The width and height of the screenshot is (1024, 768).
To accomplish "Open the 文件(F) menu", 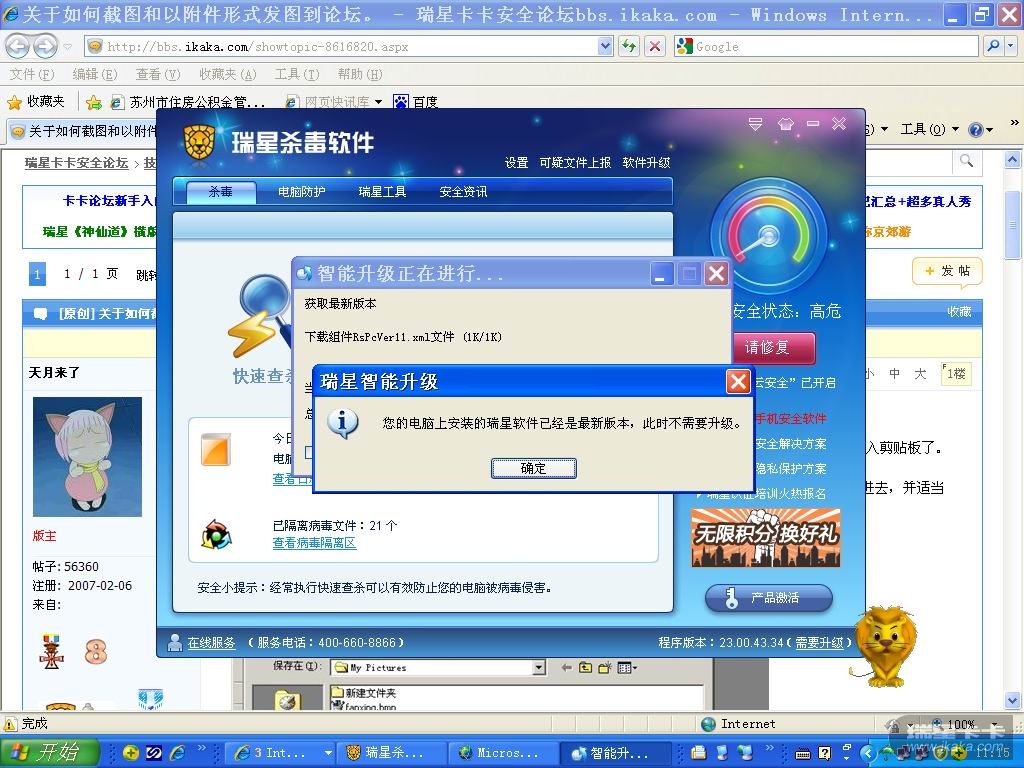I will pyautogui.click(x=32, y=74).
